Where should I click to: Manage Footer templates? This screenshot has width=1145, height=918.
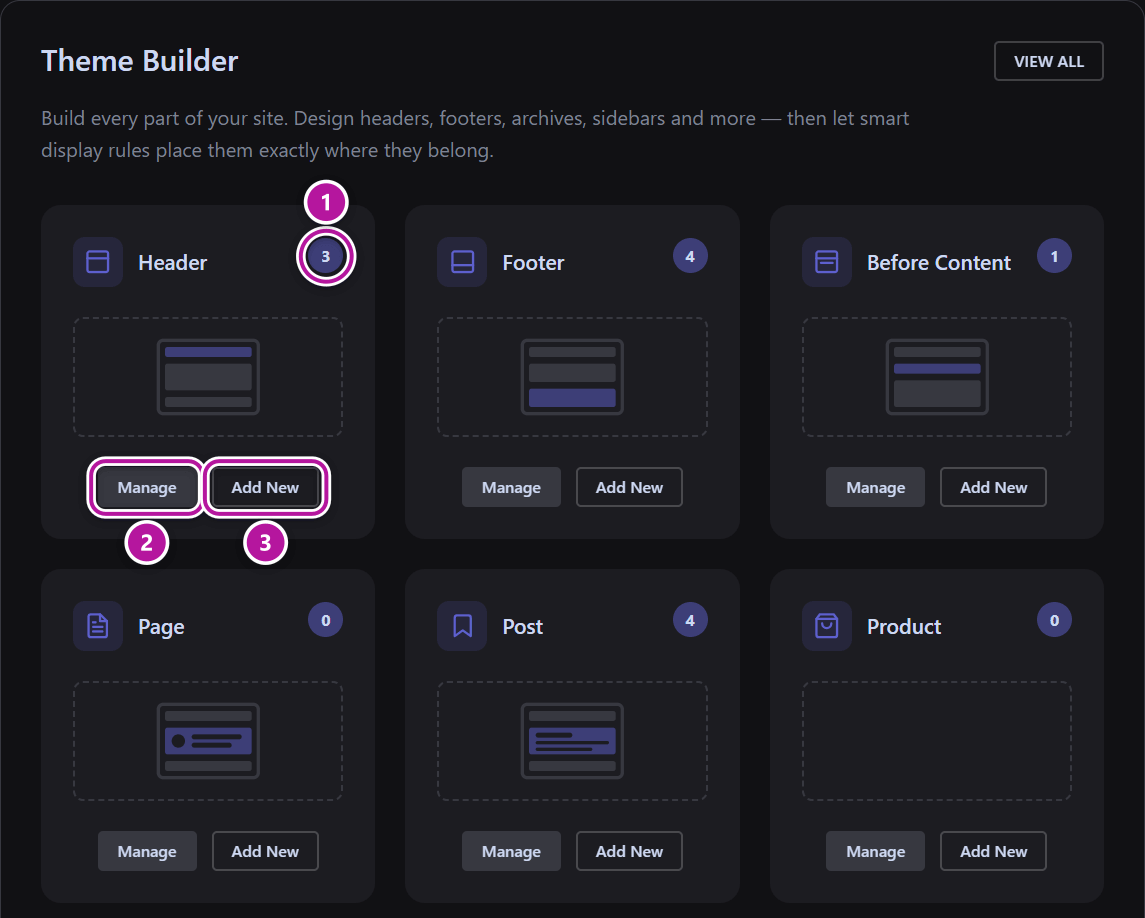pyautogui.click(x=511, y=487)
